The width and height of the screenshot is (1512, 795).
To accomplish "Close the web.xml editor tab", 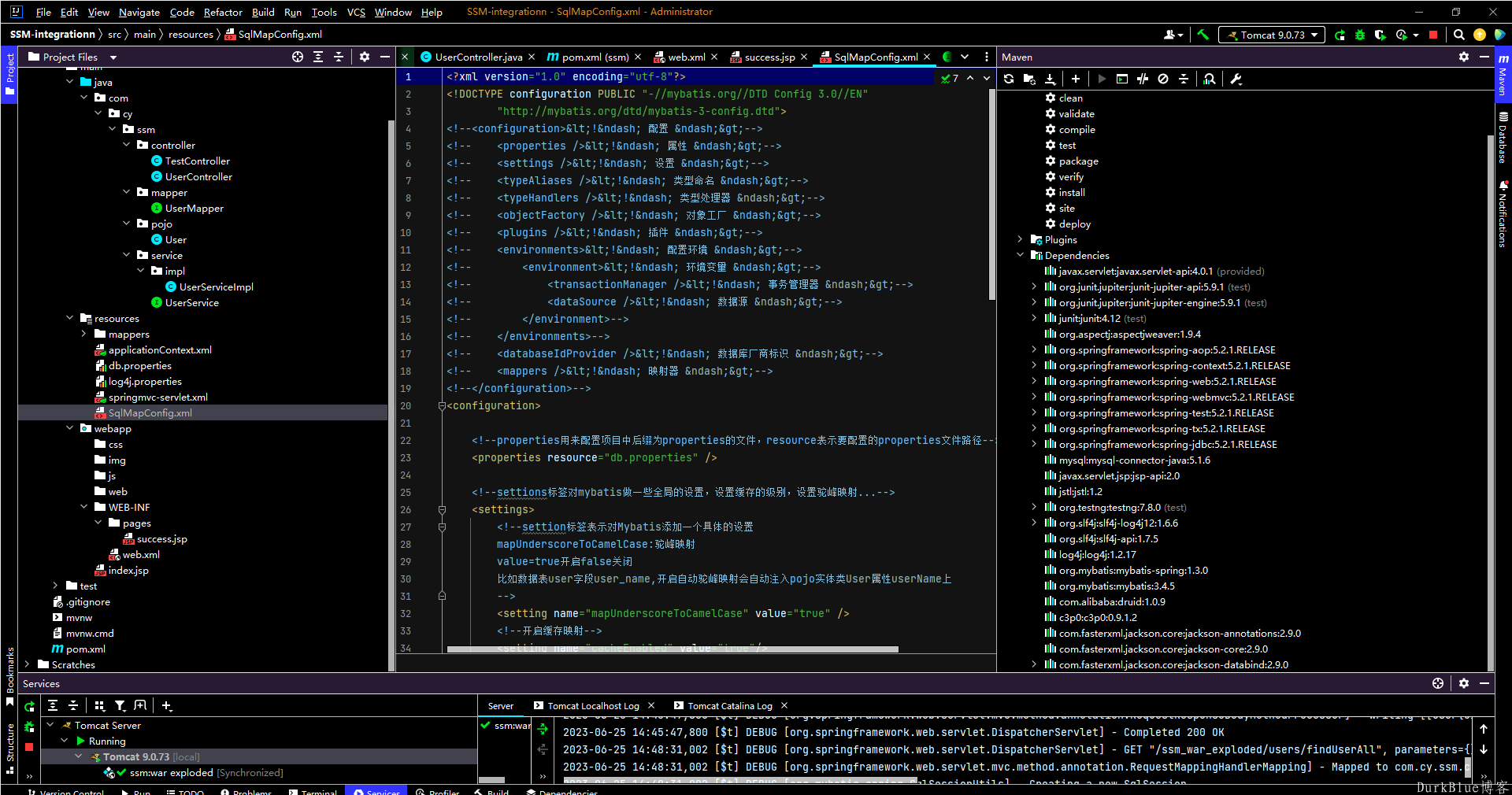I will (x=714, y=57).
